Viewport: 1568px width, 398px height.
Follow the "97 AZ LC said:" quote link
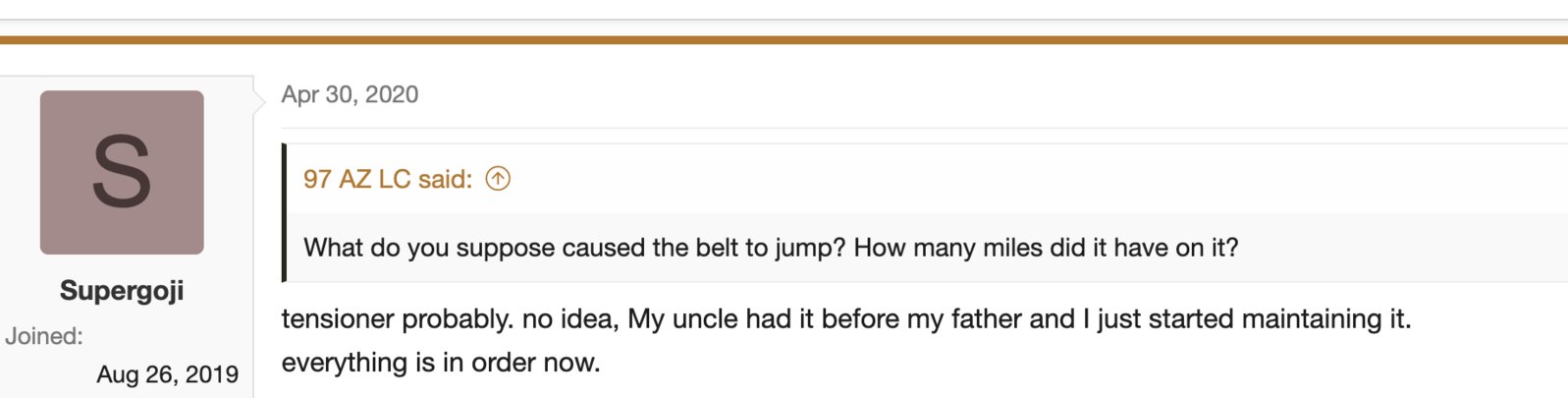click(x=388, y=179)
